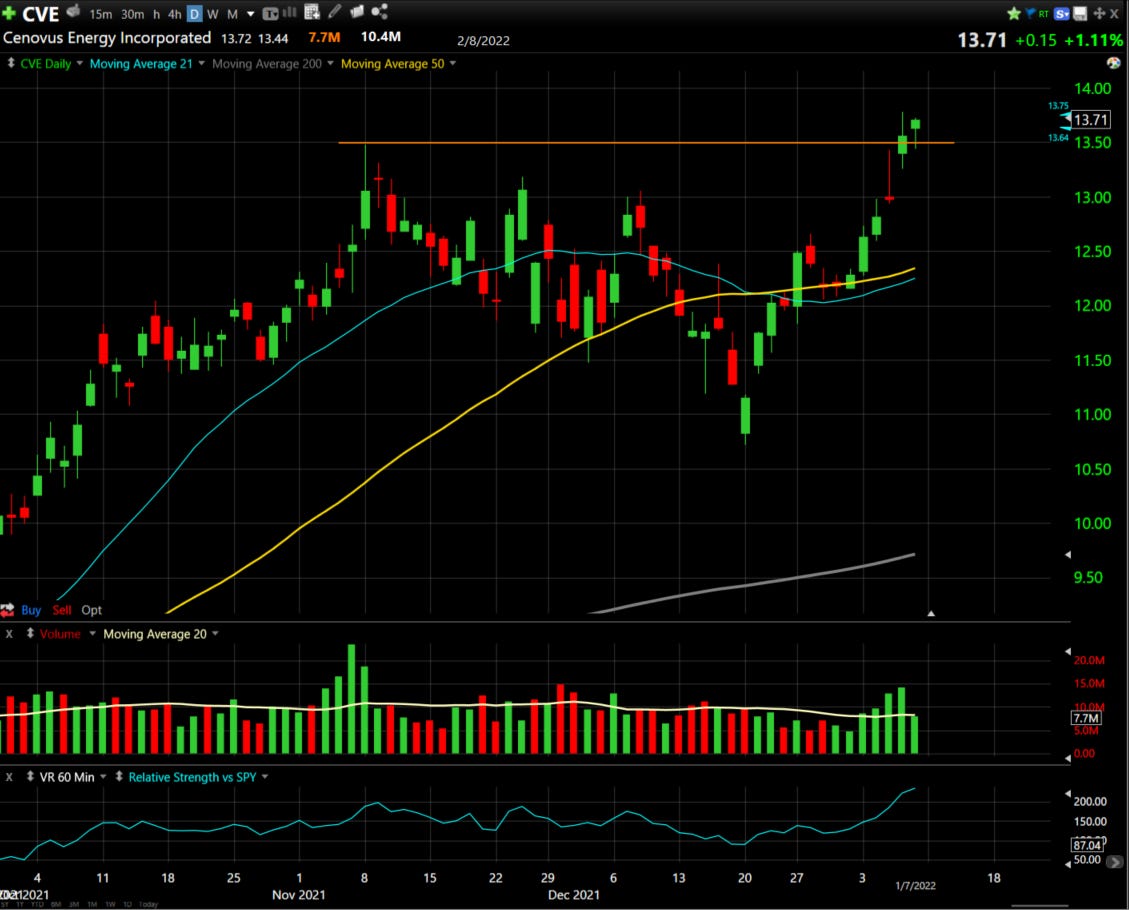Click left arrow marker near 9.50 price
This screenshot has height=910, width=1129.
tap(1068, 554)
